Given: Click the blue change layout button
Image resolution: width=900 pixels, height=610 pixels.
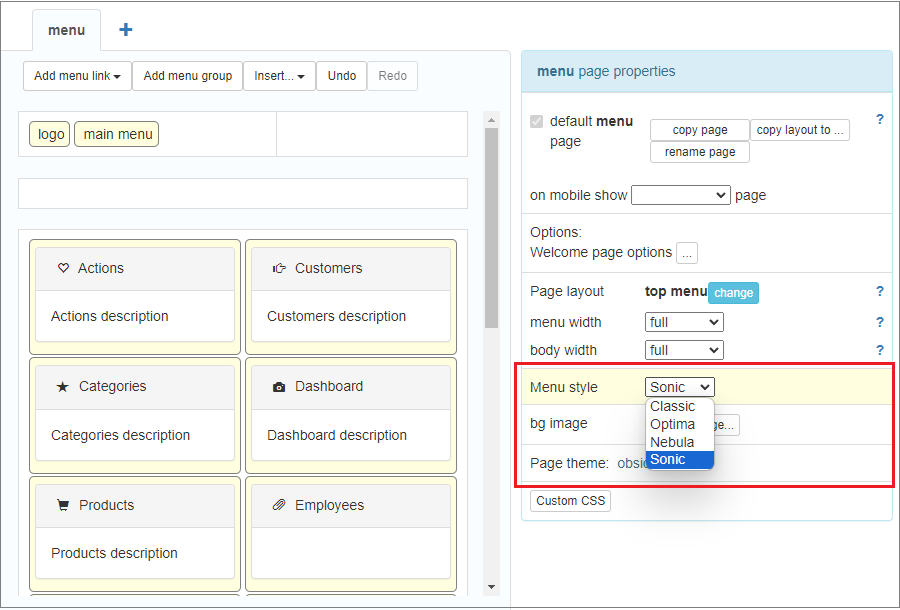Looking at the screenshot, I should point(733,293).
